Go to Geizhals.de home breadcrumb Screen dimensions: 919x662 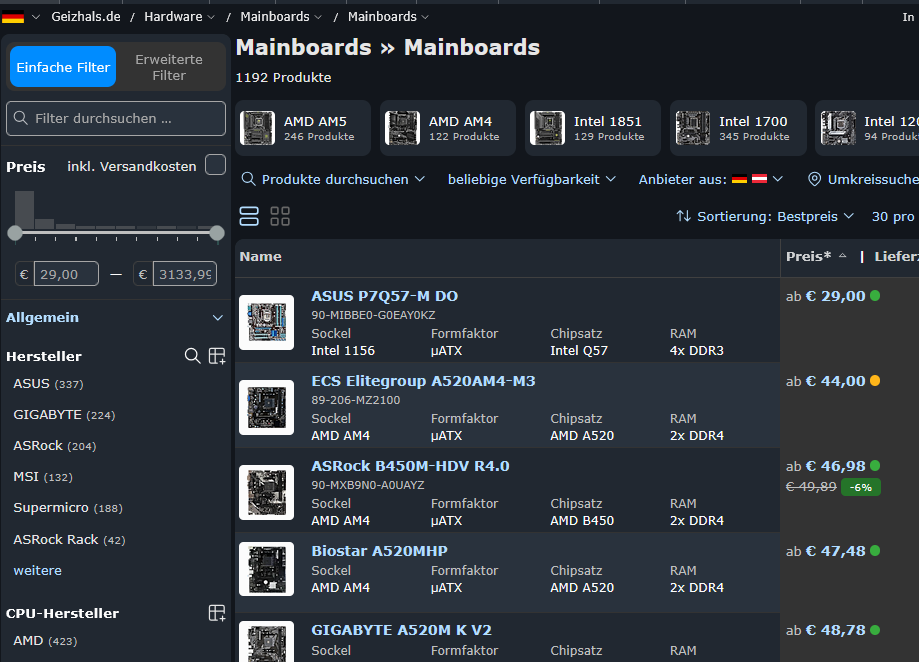tap(86, 17)
